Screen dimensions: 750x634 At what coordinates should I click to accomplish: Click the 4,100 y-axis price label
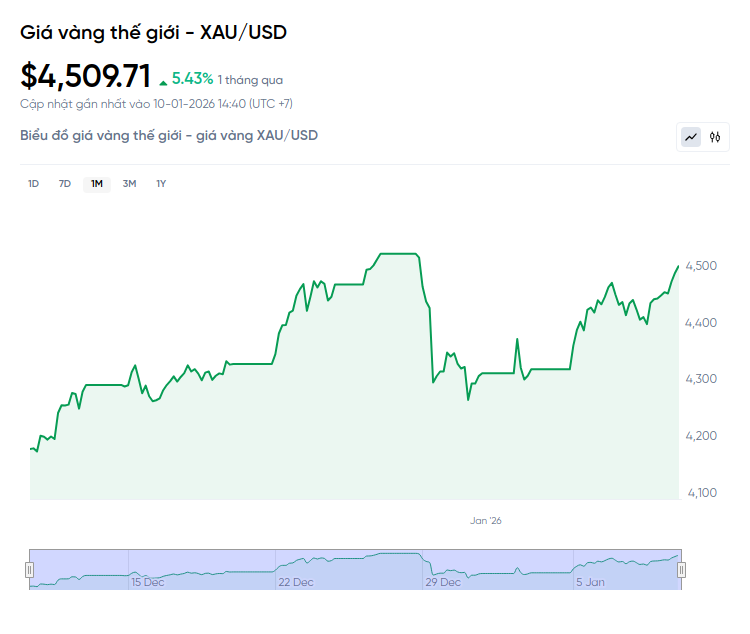coord(703,493)
